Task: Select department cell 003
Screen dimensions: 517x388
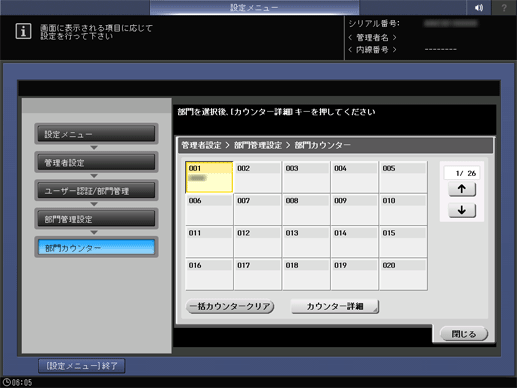Action: [306, 177]
